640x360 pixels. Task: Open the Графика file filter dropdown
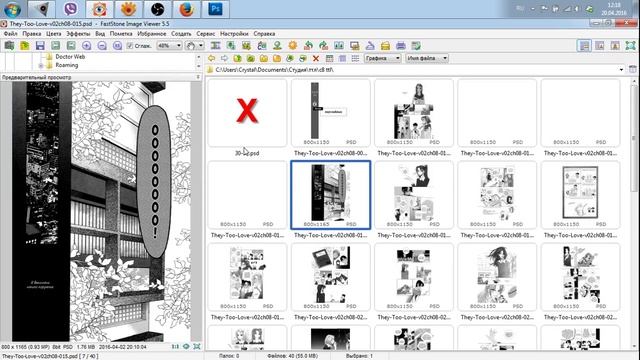(382, 58)
